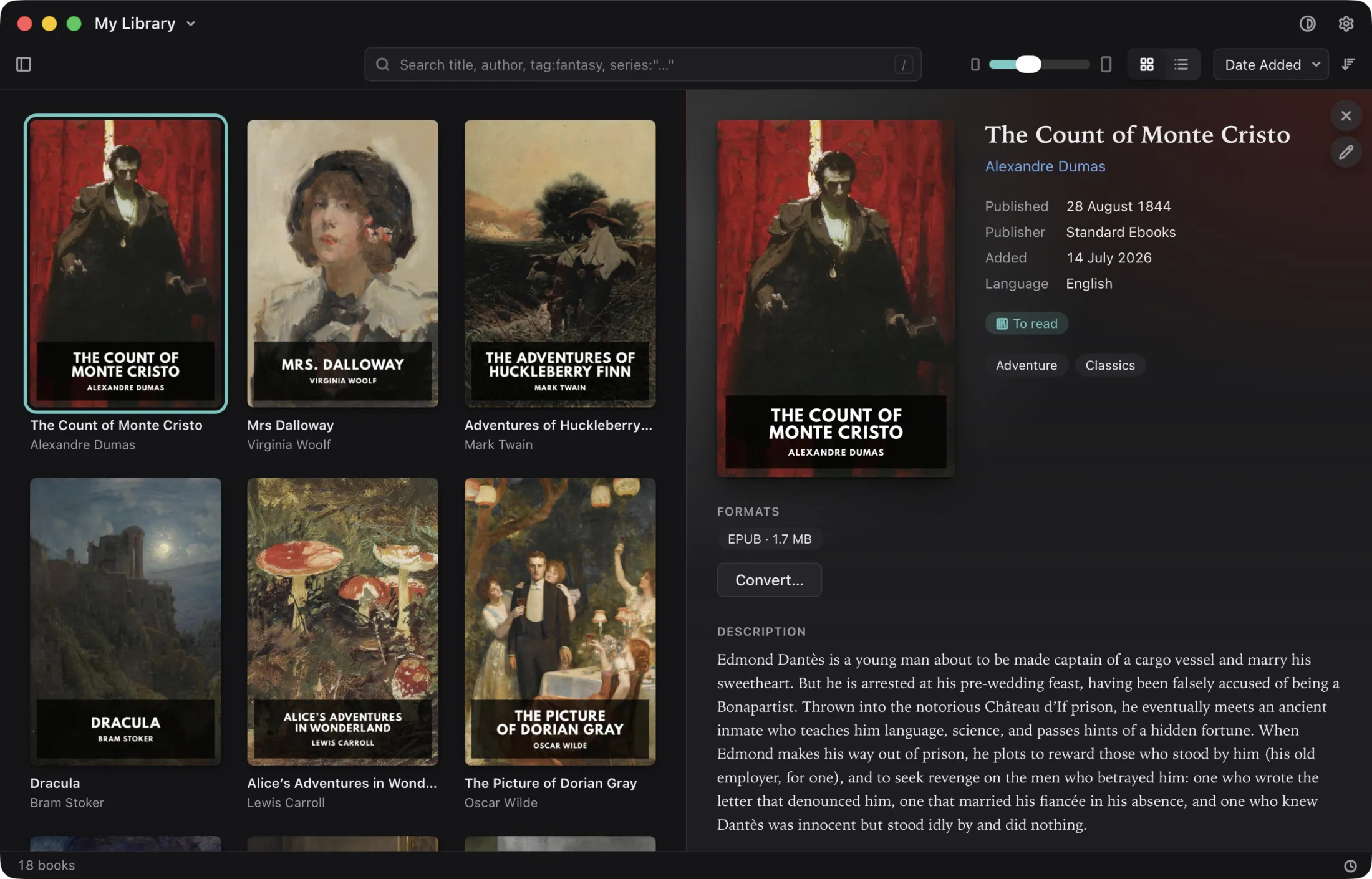Click the small cover size icon
The height and width of the screenshot is (879, 1372).
click(975, 64)
